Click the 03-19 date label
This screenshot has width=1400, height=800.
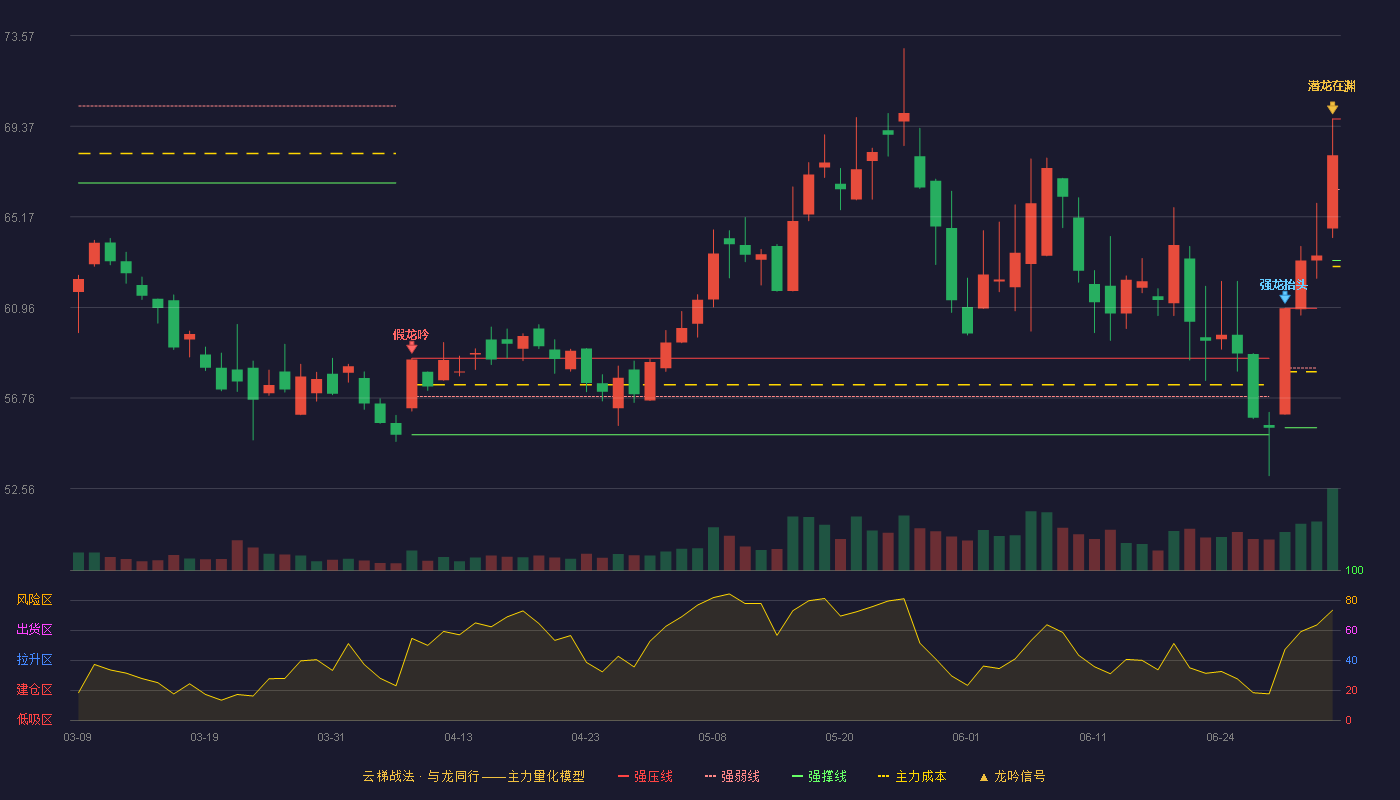205,737
